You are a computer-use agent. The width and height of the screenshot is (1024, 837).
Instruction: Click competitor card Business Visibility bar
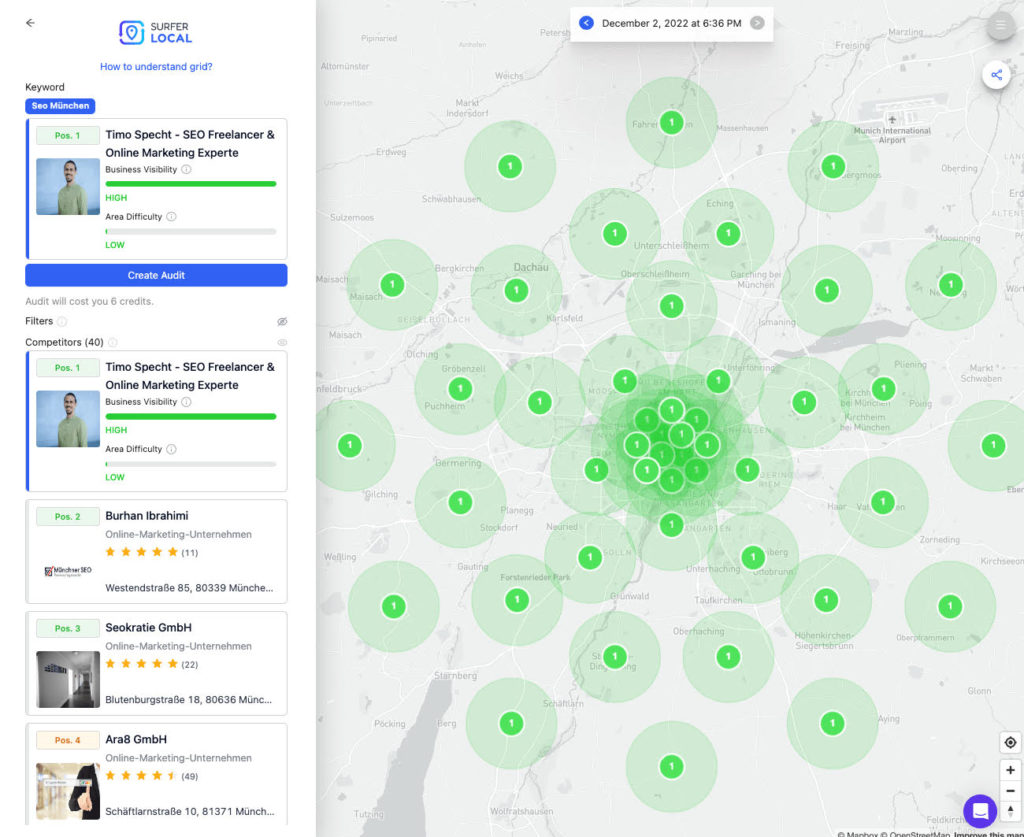[x=191, y=417]
